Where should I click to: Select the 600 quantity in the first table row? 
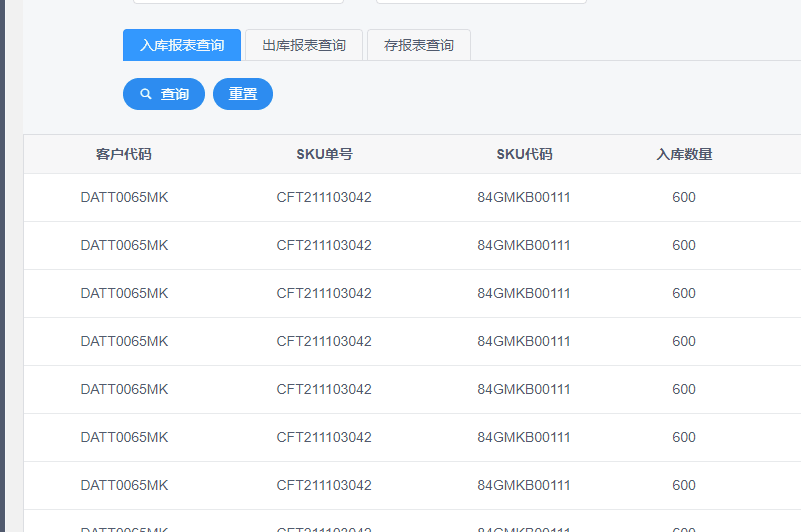[x=684, y=197]
